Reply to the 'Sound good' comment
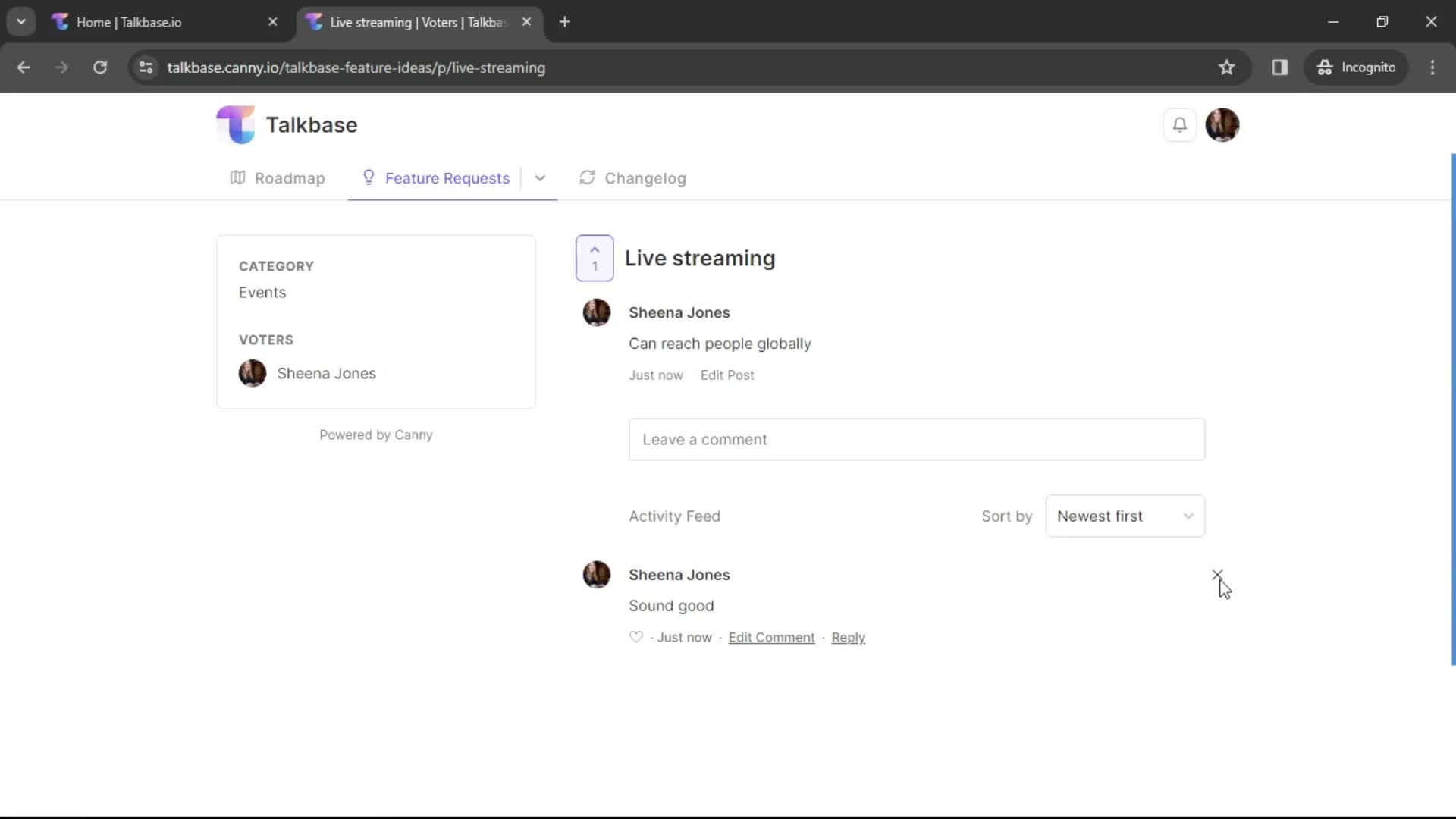 [x=848, y=638]
